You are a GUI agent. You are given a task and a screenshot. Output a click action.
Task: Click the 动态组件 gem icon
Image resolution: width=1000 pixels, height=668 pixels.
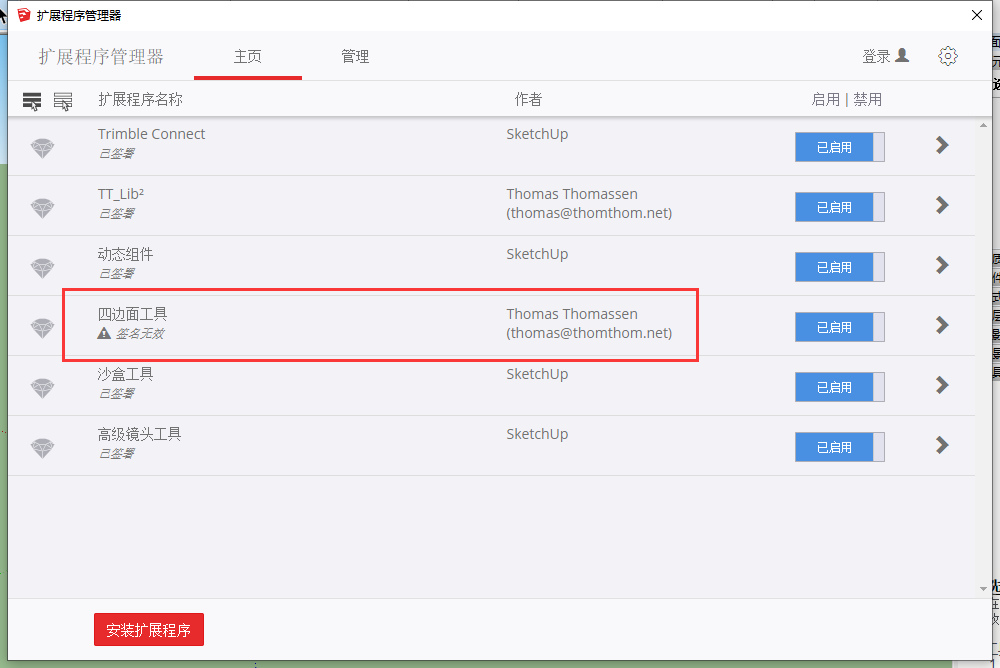(43, 268)
